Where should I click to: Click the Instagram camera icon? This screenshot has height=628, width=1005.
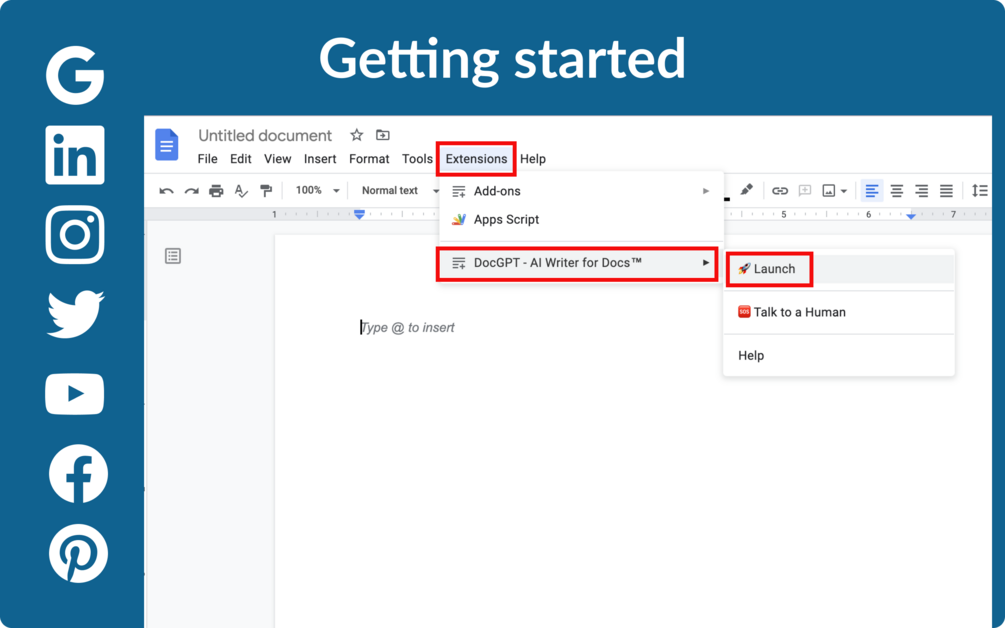click(75, 235)
